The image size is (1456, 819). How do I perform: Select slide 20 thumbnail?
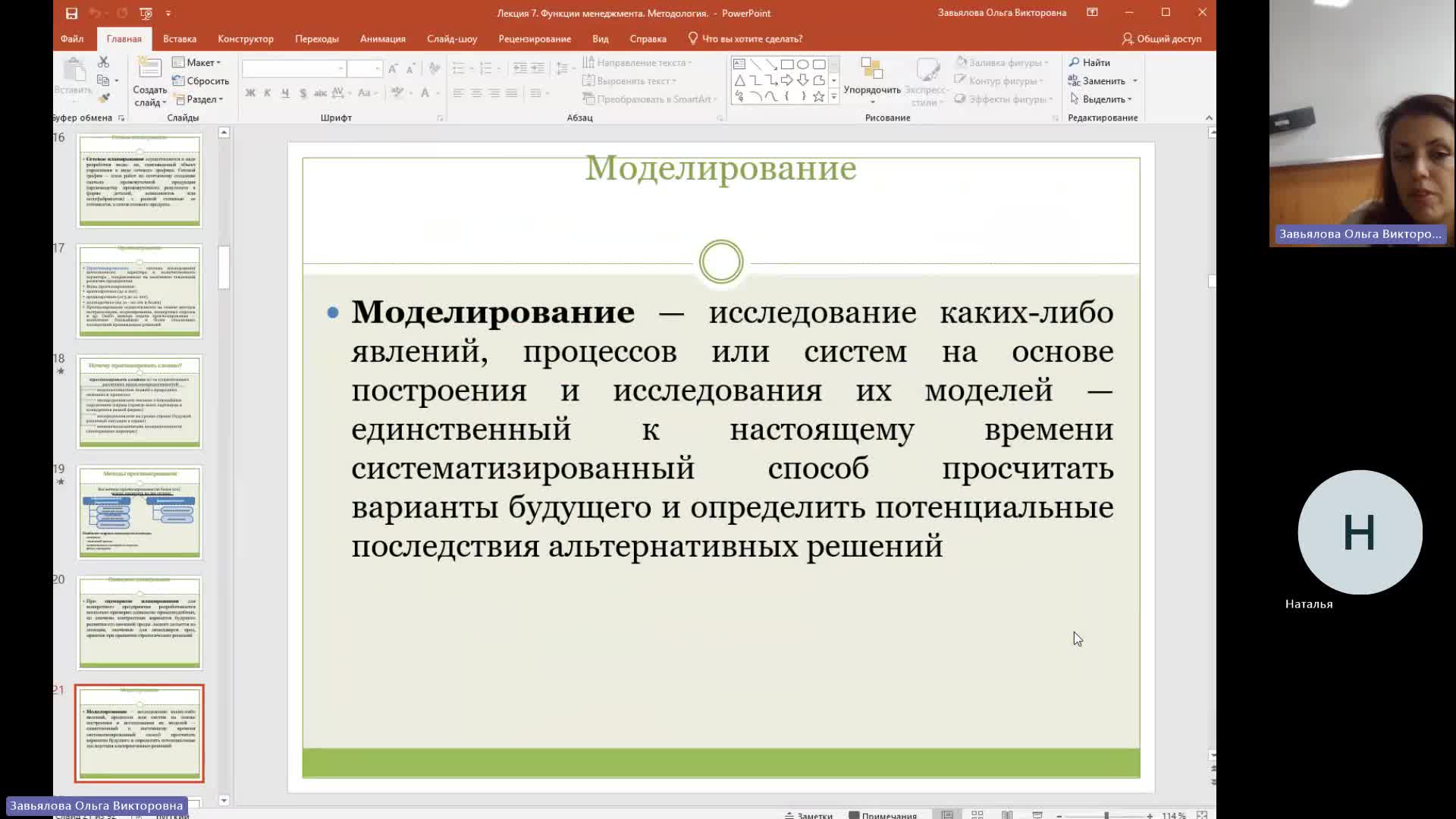pyautogui.click(x=140, y=623)
